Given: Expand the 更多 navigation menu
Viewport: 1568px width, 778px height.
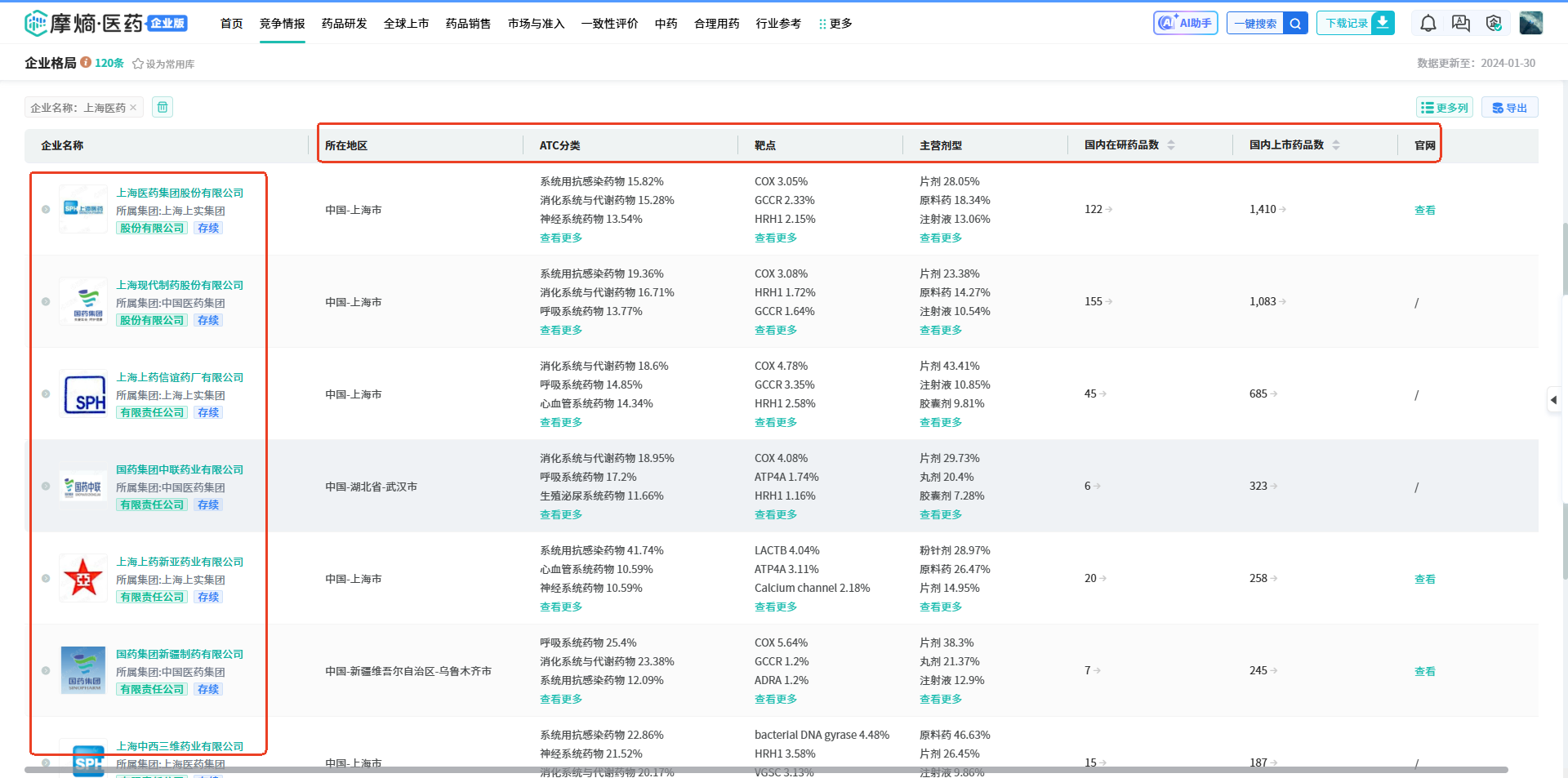Looking at the screenshot, I should pos(835,23).
